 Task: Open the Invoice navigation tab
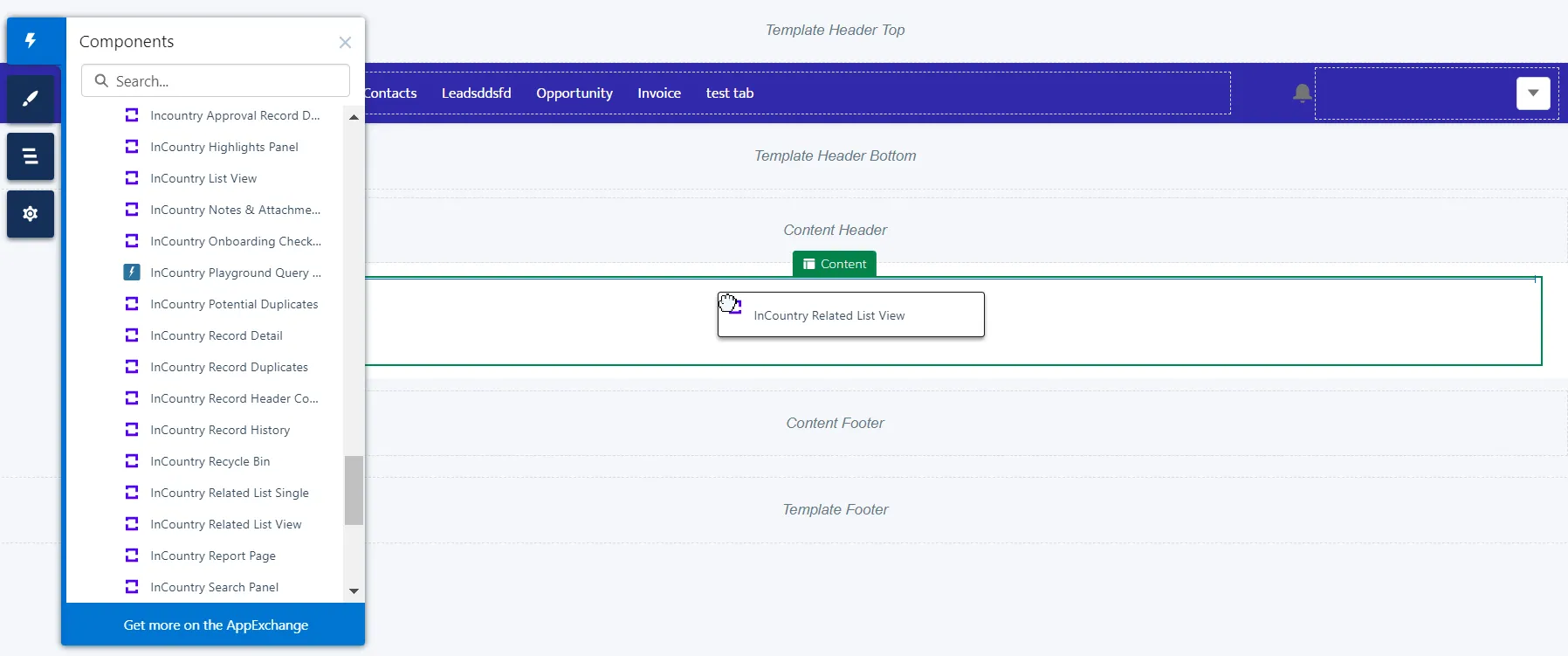(x=658, y=93)
